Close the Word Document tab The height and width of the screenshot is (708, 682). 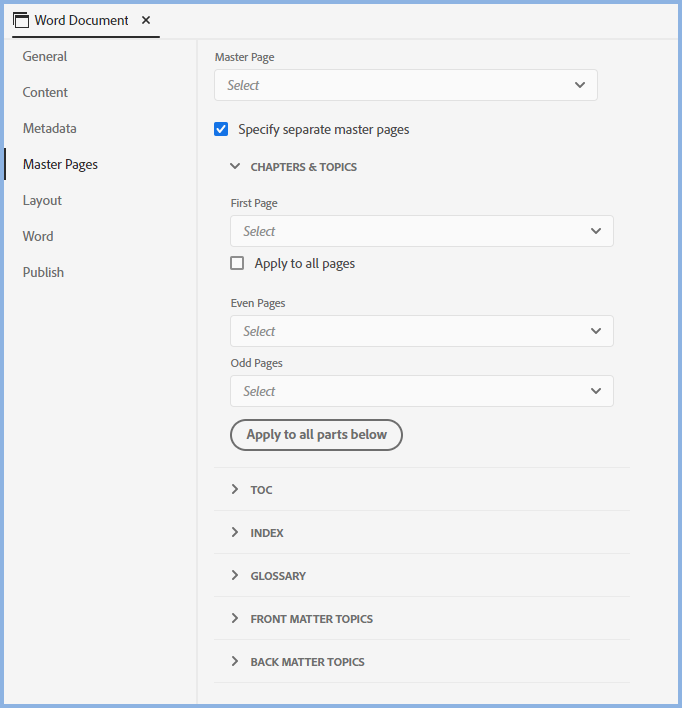[146, 20]
